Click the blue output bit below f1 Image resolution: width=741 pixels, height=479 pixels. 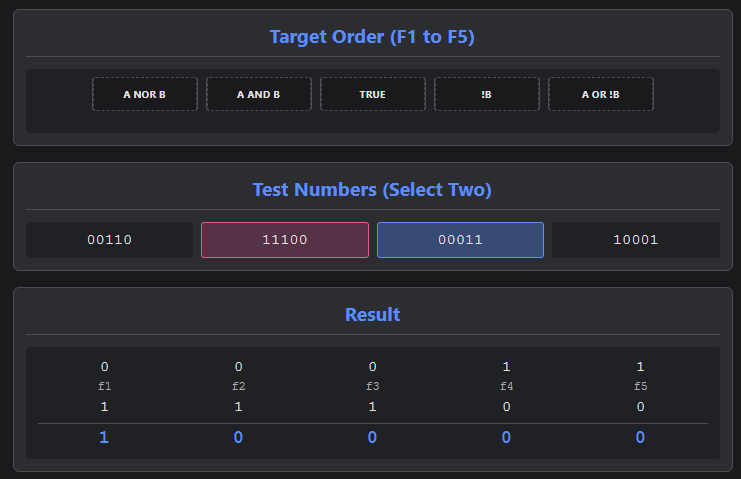pyautogui.click(x=105, y=438)
